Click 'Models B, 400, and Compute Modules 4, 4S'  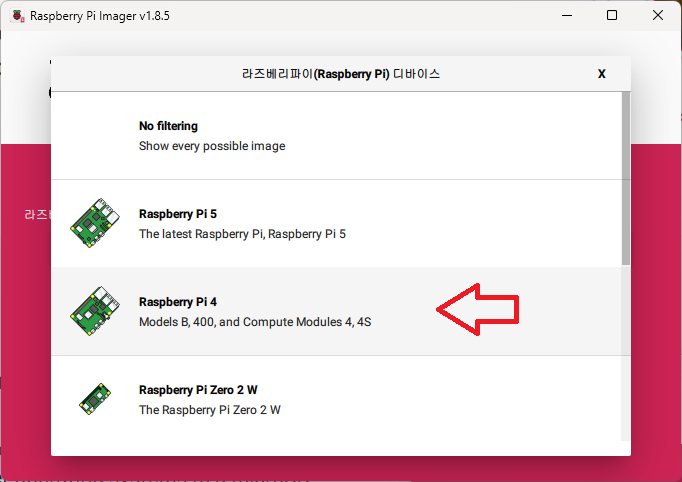pyautogui.click(x=255, y=322)
